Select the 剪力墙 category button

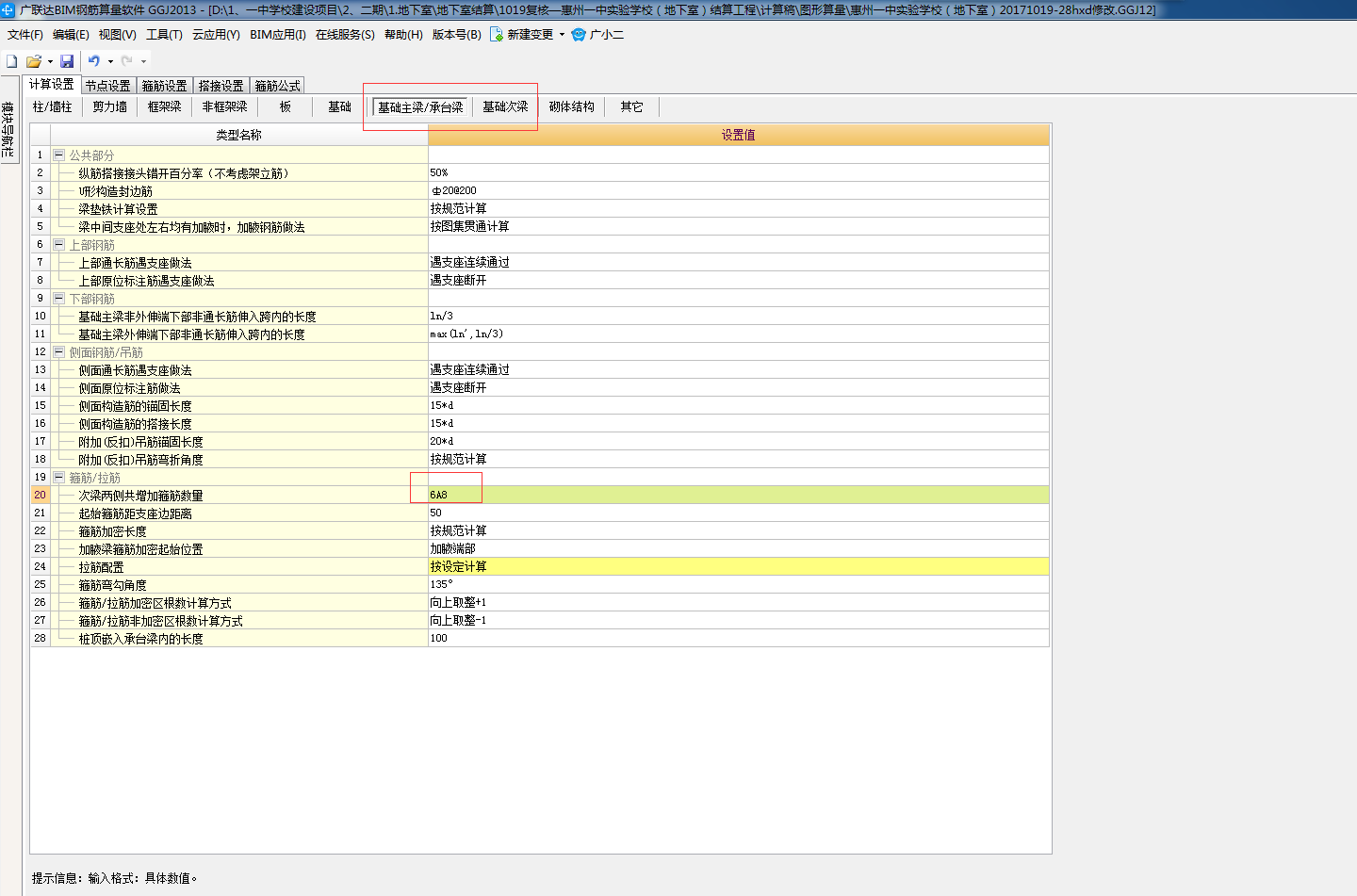109,106
